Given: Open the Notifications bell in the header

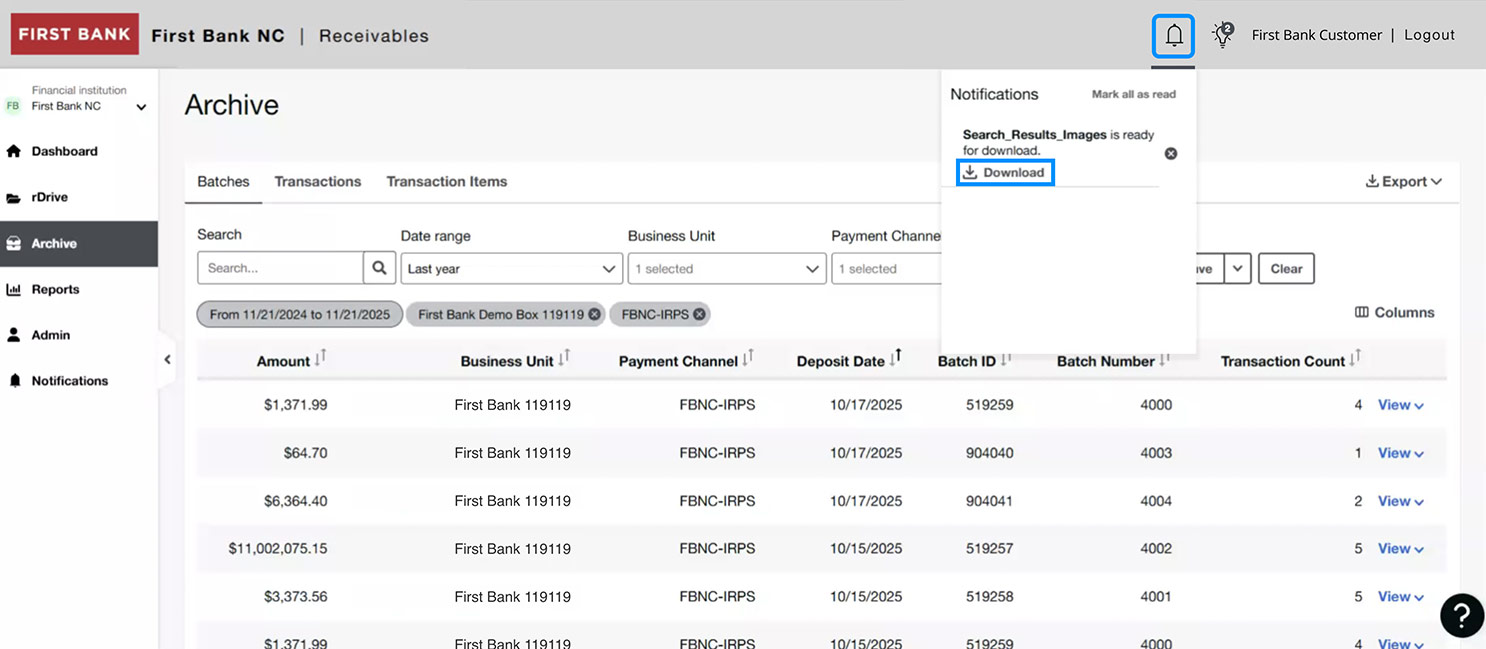Looking at the screenshot, I should pos(1172,33).
